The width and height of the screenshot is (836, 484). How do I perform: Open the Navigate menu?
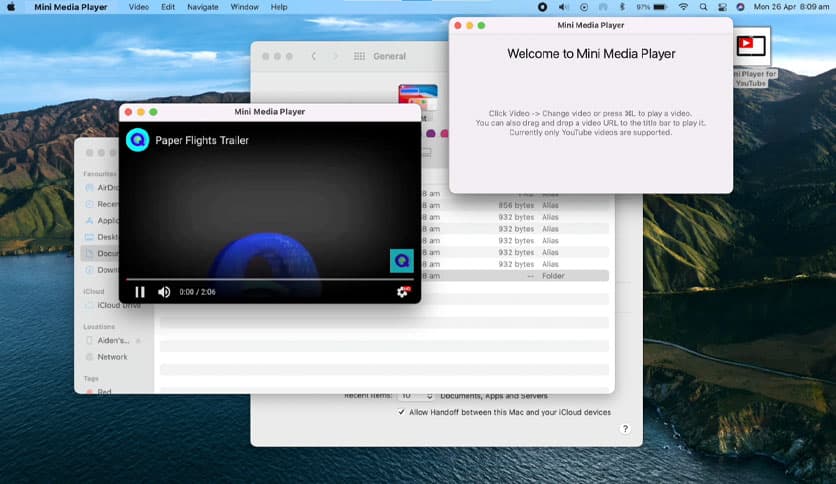pos(203,7)
